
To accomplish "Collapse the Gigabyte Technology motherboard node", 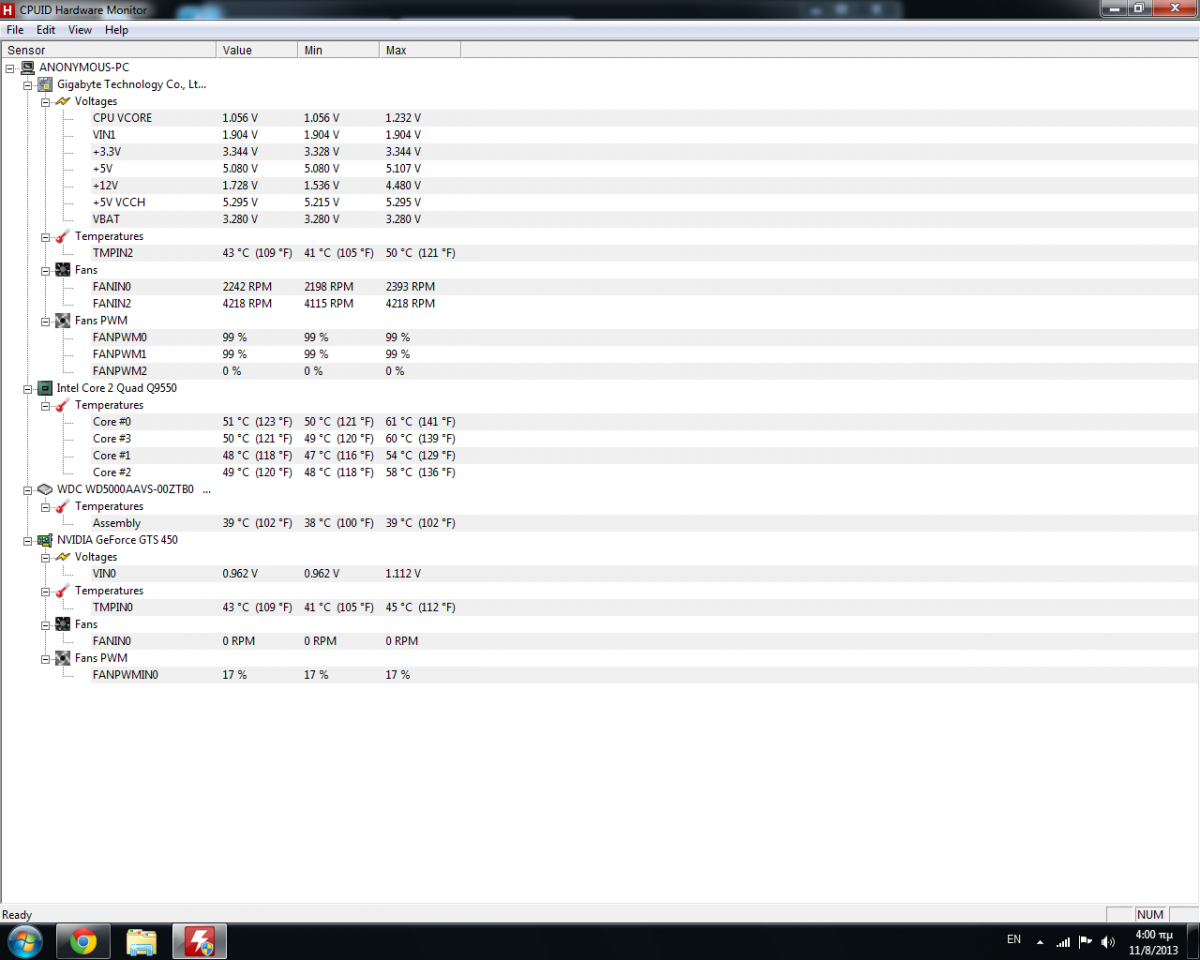I will [x=28, y=85].
